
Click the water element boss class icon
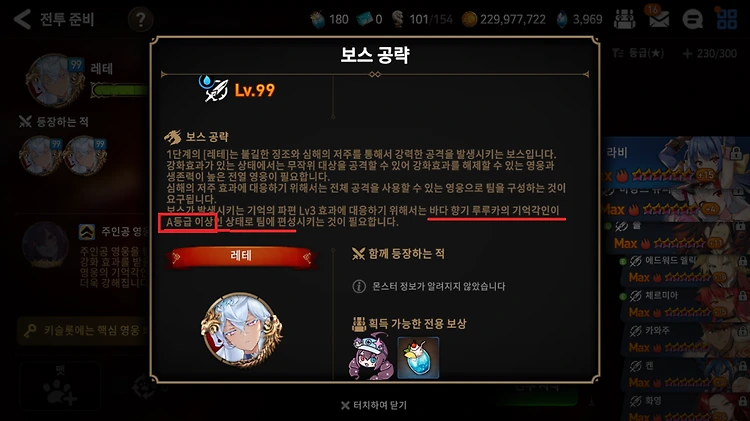pyautogui.click(x=213, y=89)
